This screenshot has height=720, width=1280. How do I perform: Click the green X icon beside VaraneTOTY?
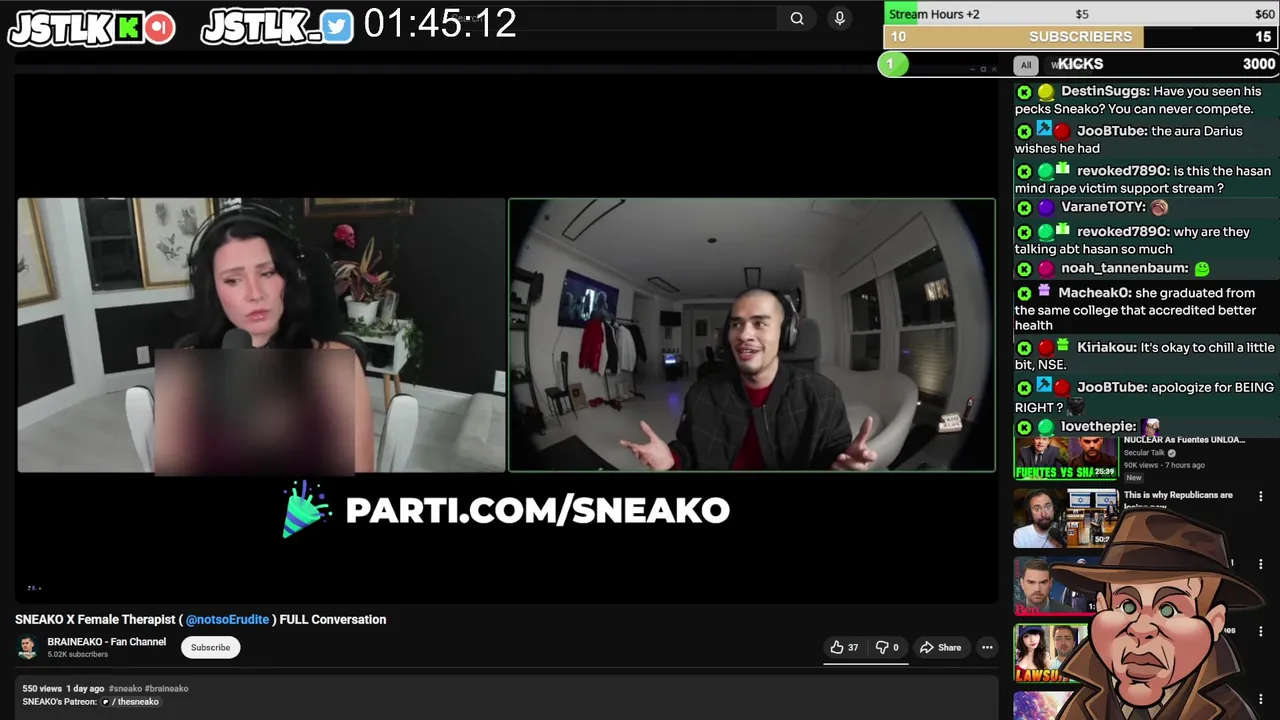pos(1024,208)
